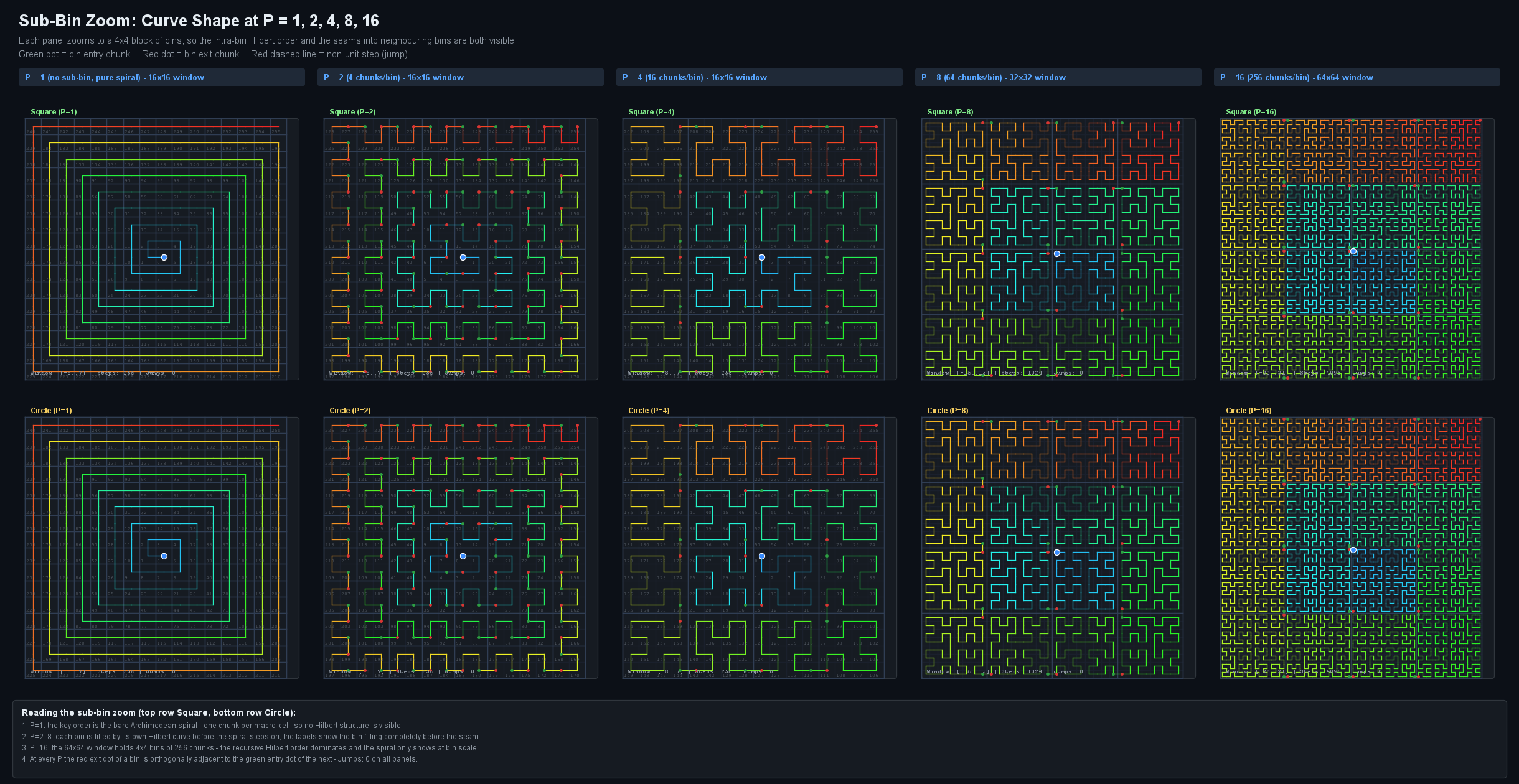Click the Window/Steps/Jumps status in Square (P=1)
Viewport: 1519px width, 784px height.
point(103,373)
